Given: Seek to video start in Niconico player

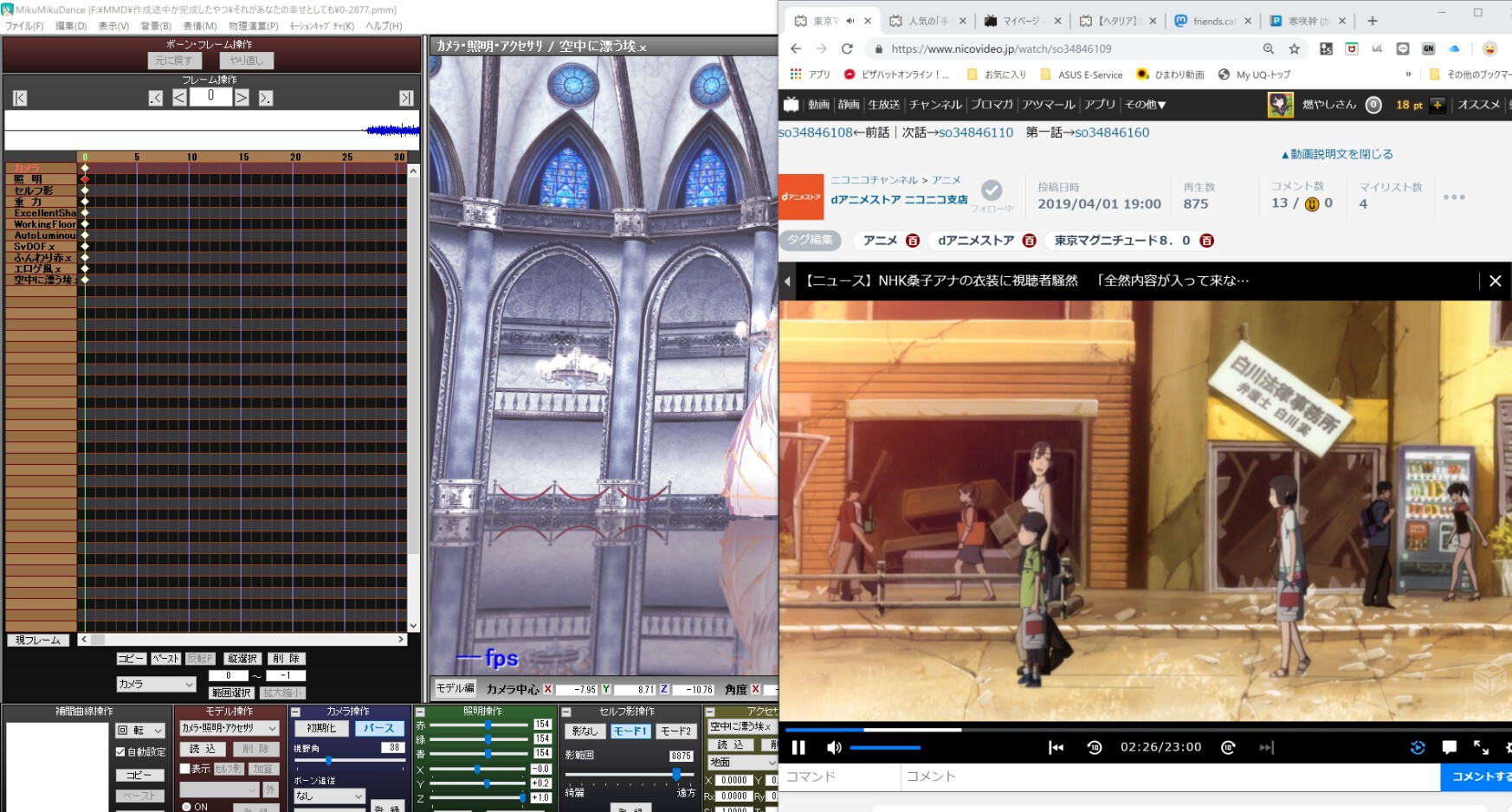Looking at the screenshot, I should coord(1056,747).
